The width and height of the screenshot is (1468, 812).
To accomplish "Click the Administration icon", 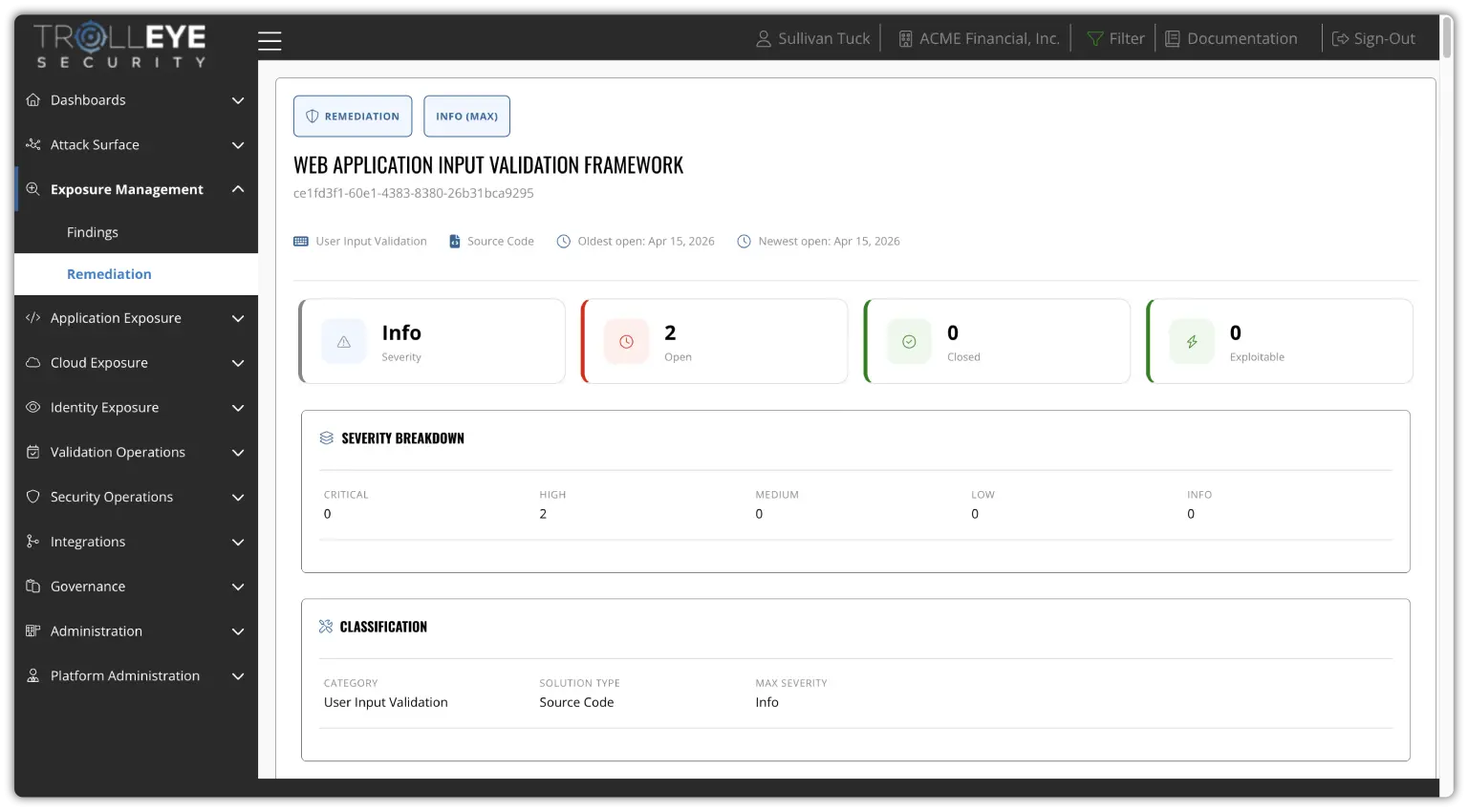I will (x=32, y=630).
